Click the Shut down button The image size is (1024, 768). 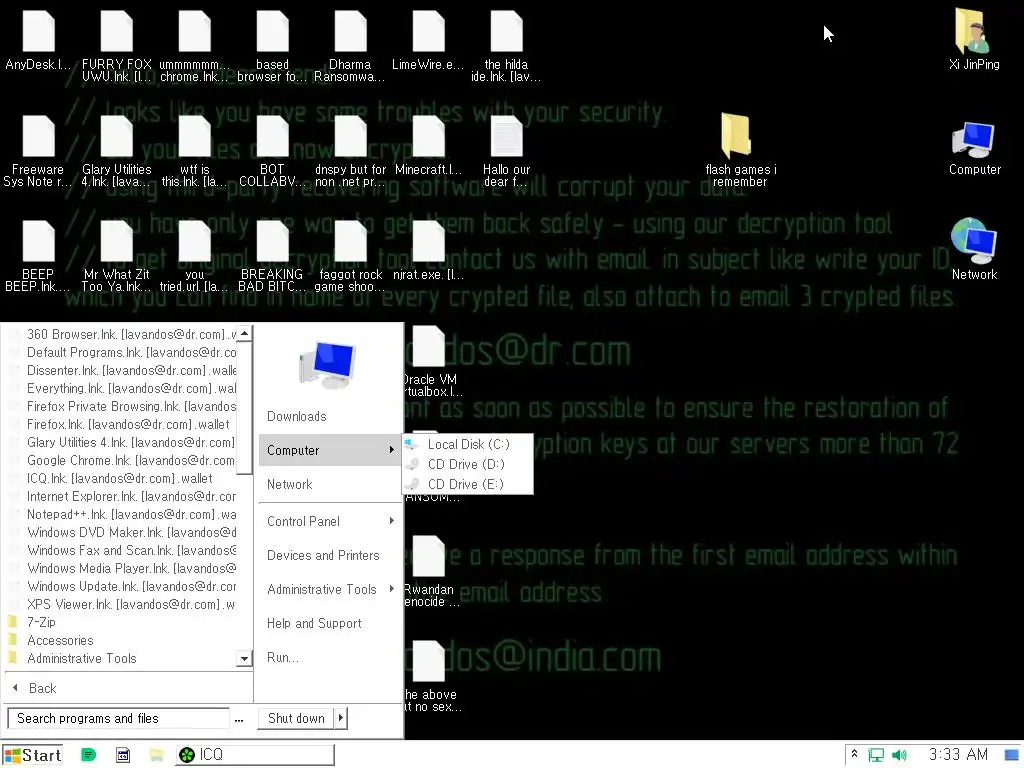tap(296, 718)
